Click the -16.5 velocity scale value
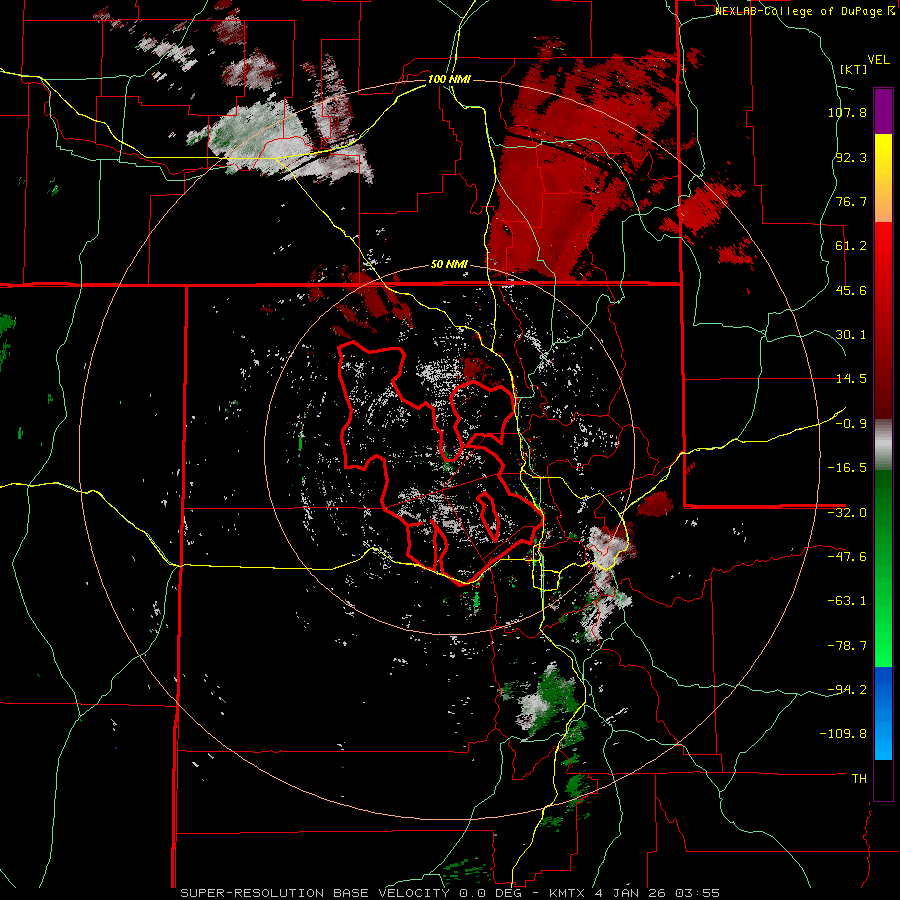 pyautogui.click(x=847, y=468)
